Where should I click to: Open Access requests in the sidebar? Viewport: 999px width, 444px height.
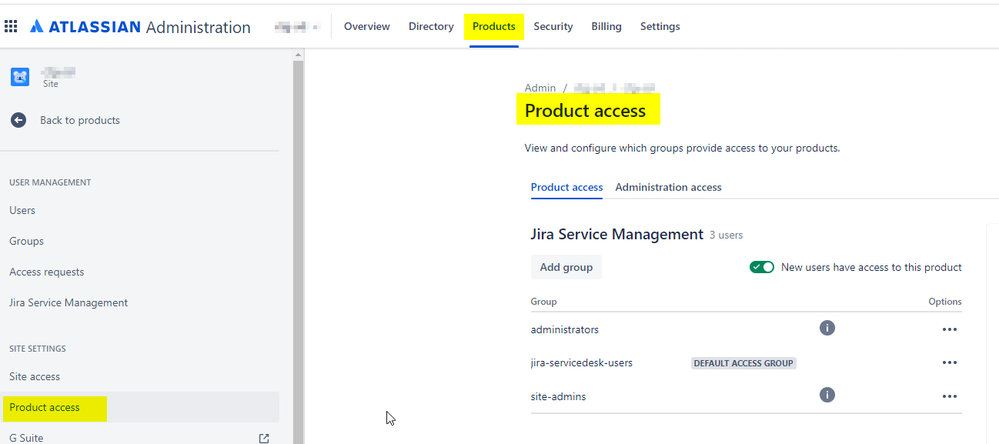point(47,272)
